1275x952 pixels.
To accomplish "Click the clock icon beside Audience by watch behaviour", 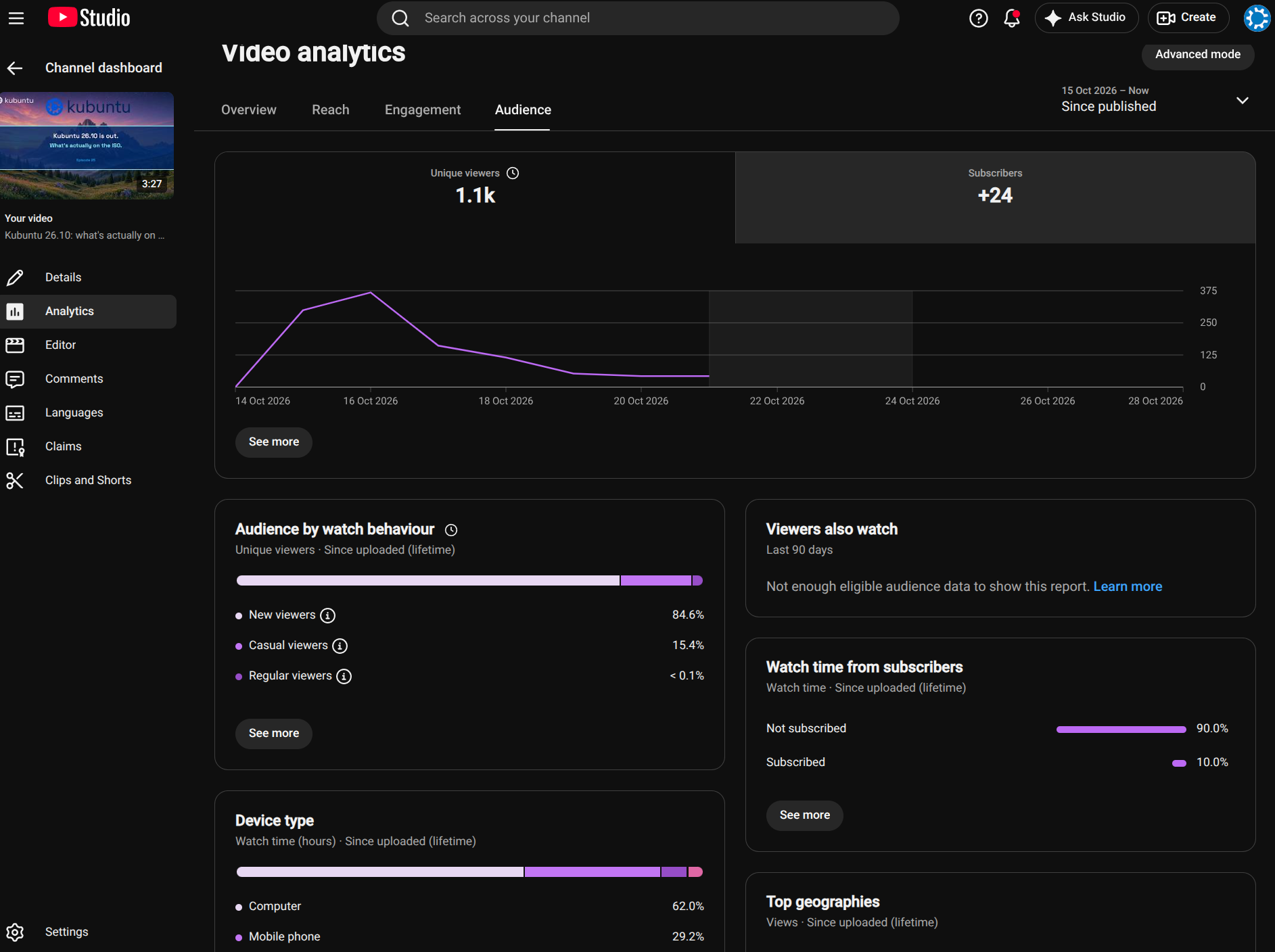I will [x=451, y=530].
